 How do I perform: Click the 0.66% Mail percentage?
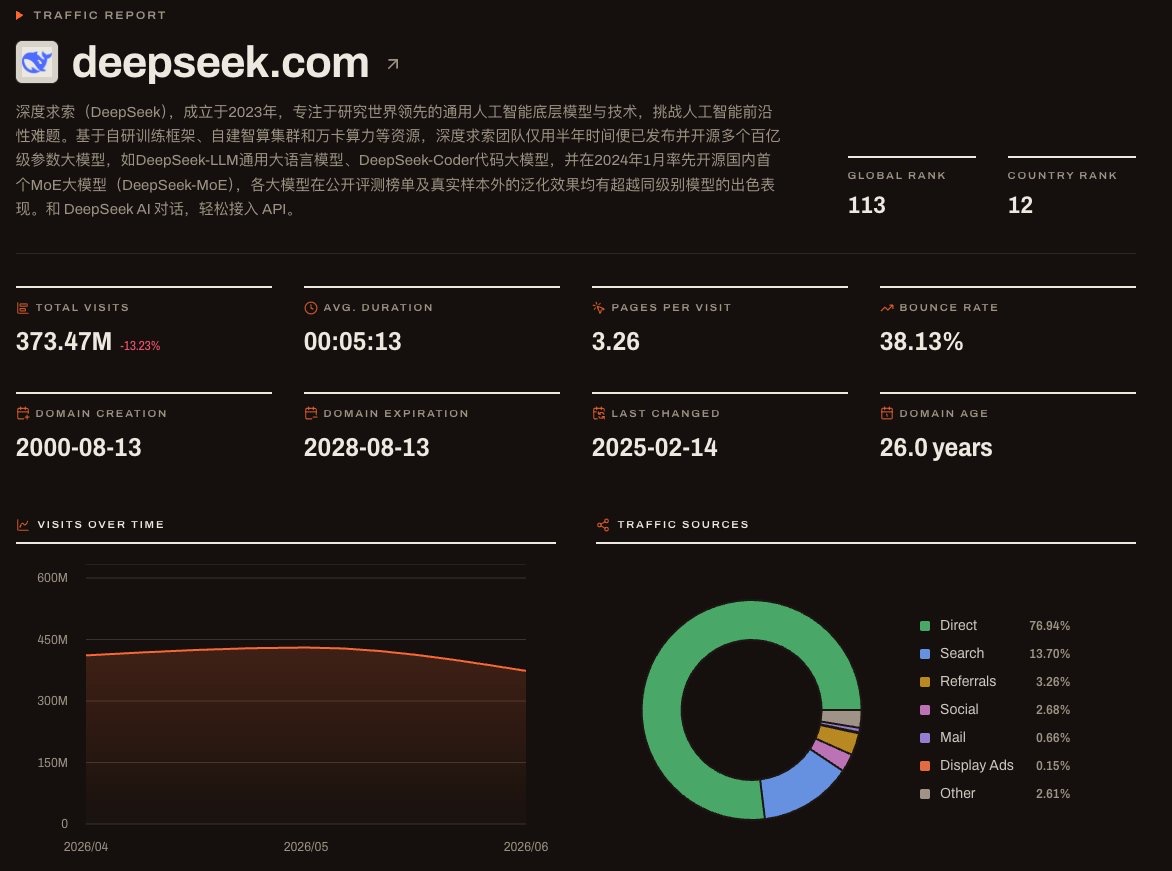(x=1052, y=738)
